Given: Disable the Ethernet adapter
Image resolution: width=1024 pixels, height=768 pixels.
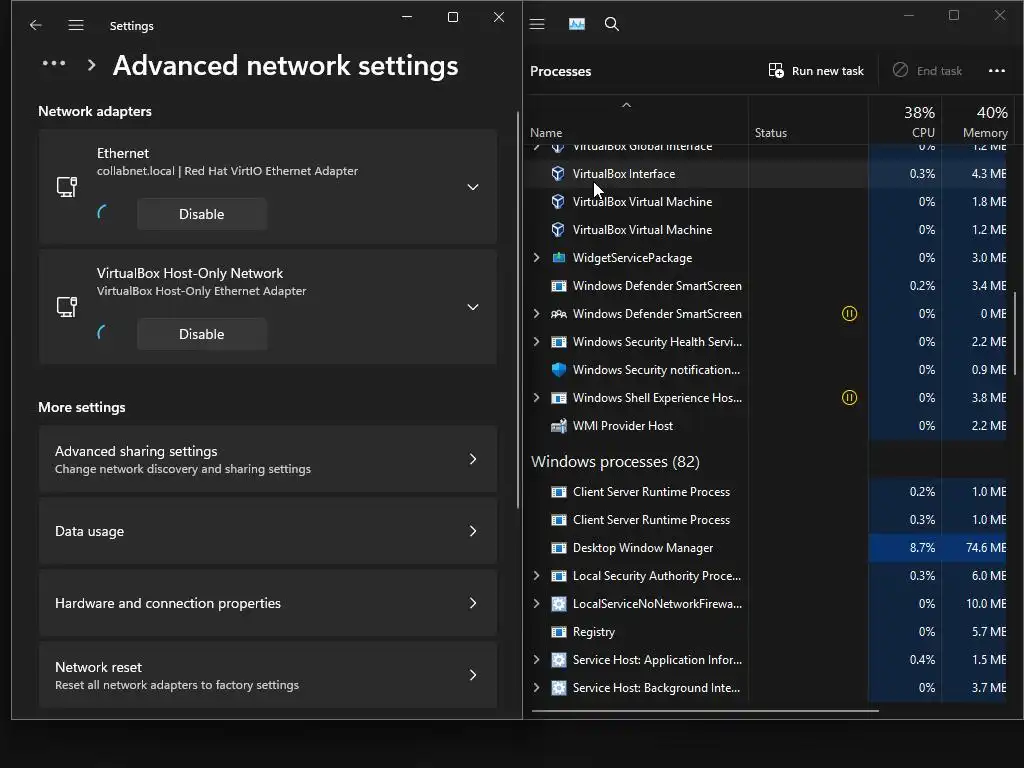Looking at the screenshot, I should pos(201,214).
